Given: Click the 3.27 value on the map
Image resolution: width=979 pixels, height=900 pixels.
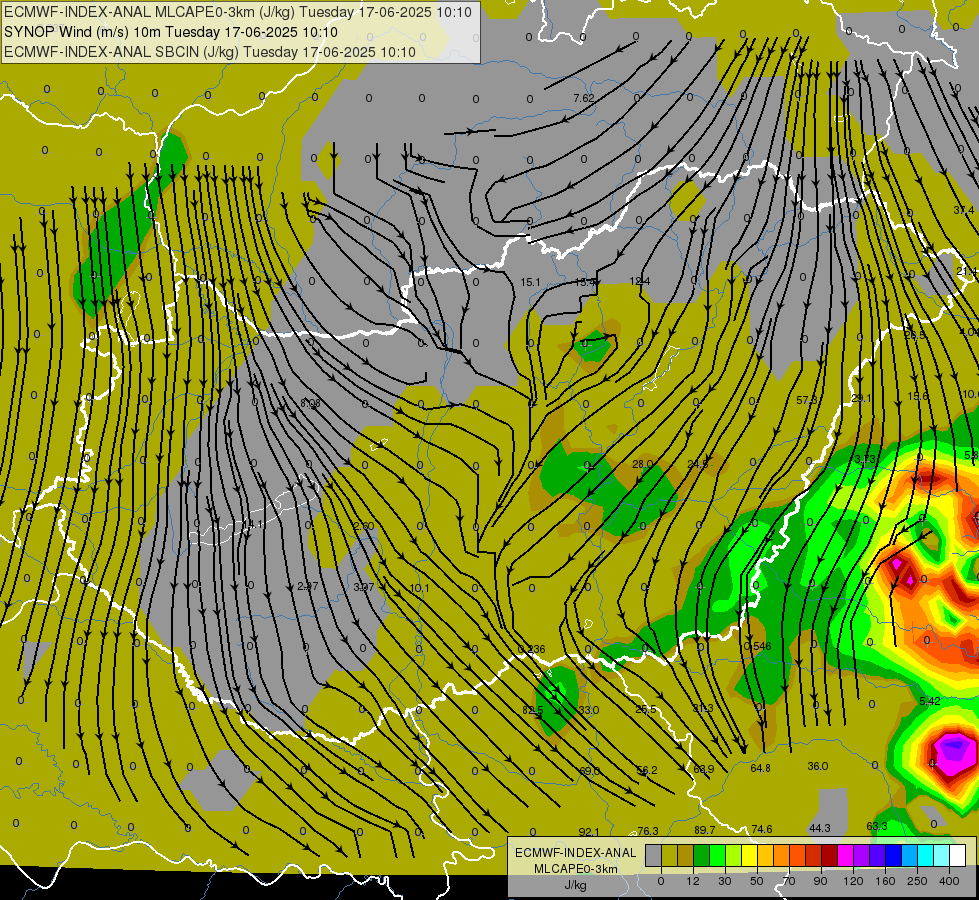Looking at the screenshot, I should 363,587.
